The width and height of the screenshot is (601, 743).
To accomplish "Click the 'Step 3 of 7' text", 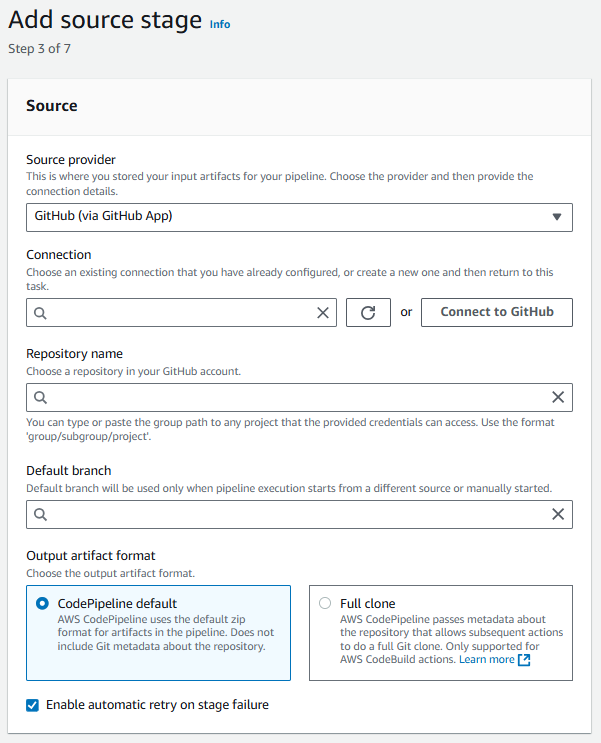I will (x=39, y=49).
